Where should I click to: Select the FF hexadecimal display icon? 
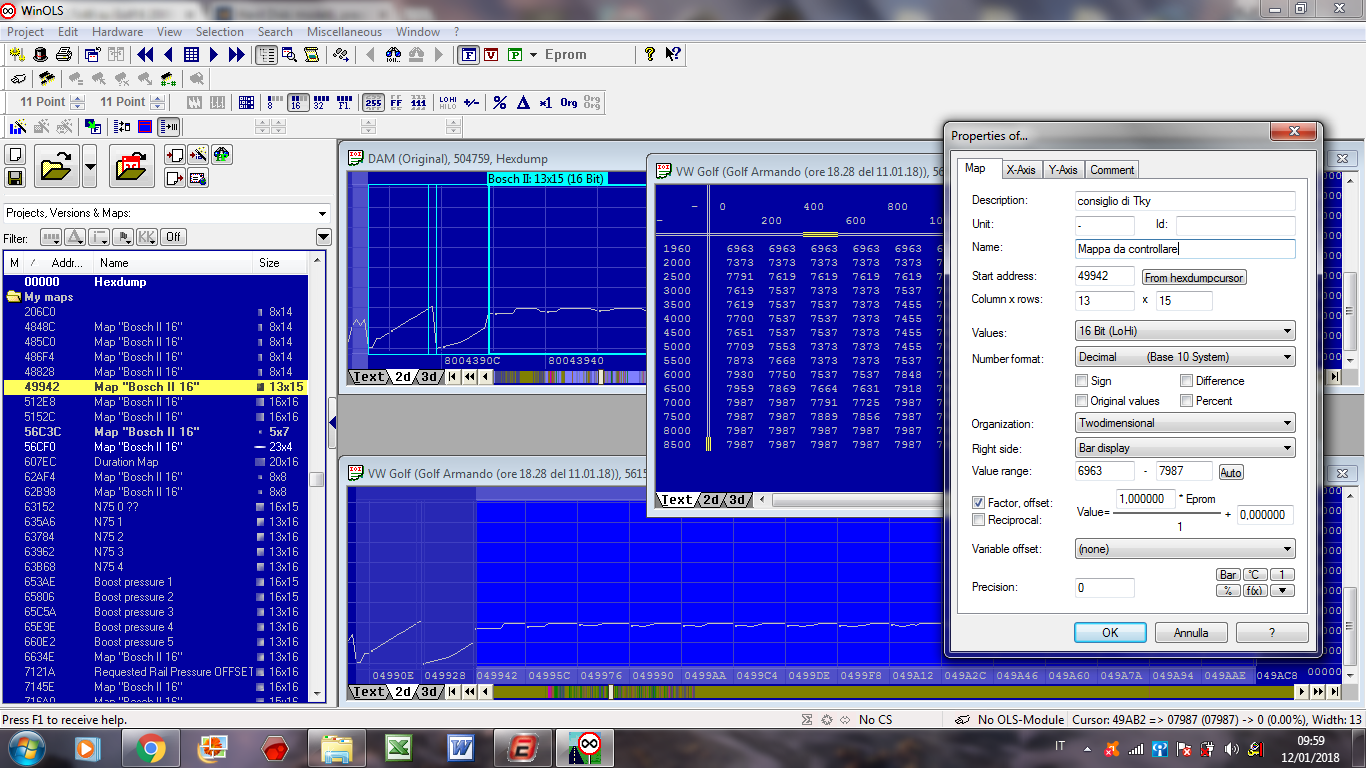pos(396,102)
